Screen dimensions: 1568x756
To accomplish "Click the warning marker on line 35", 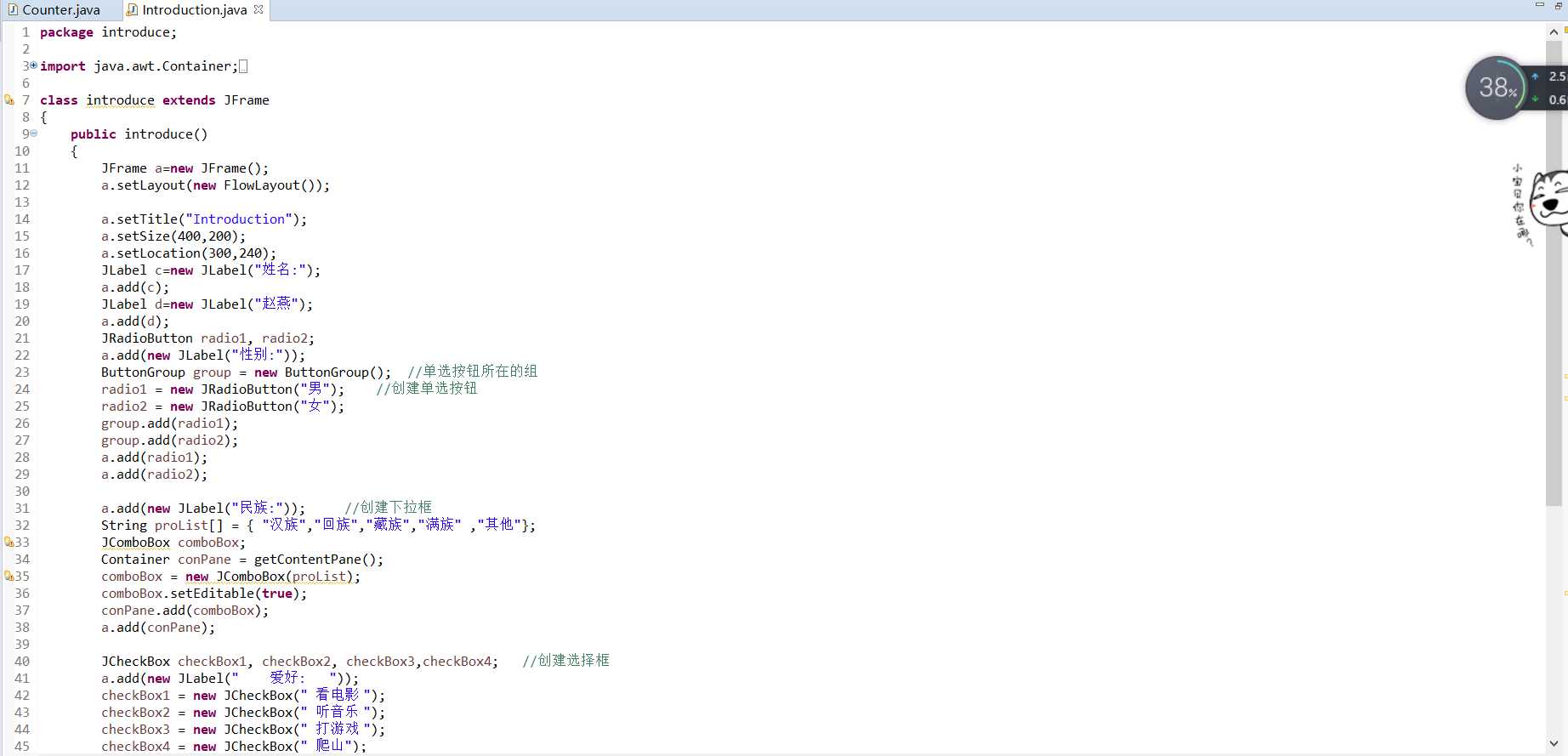I will click(9, 576).
